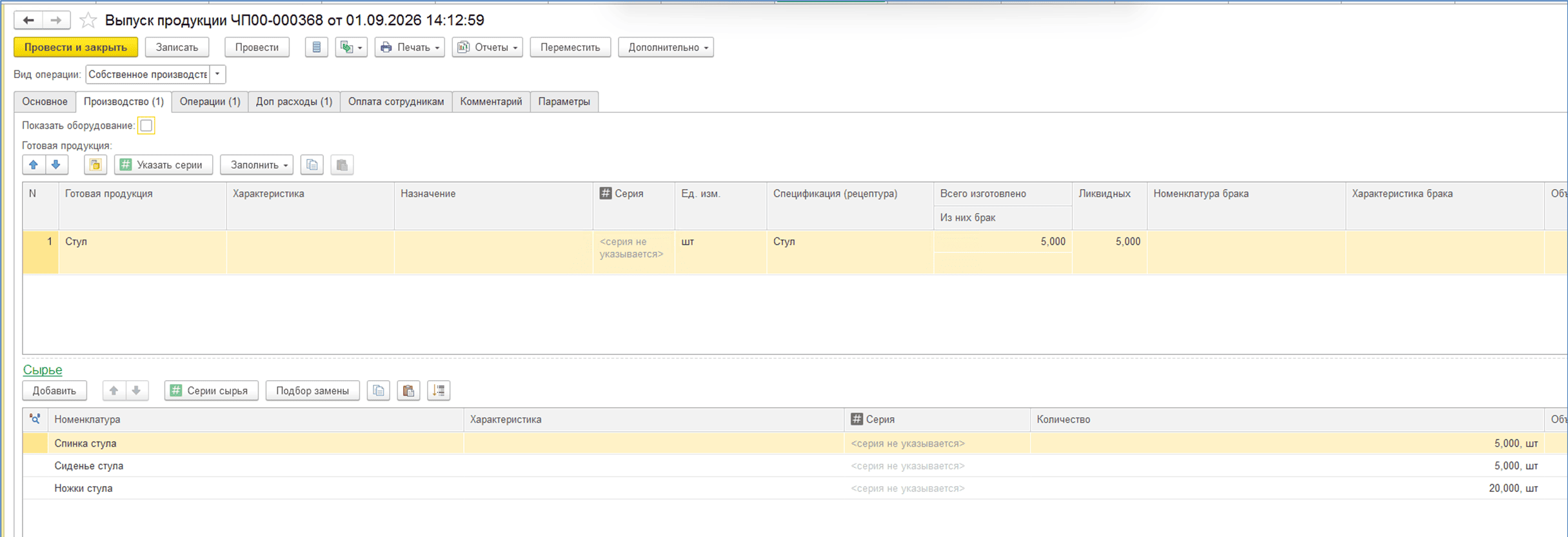
Task: Click the sort raw materials icon
Action: click(x=439, y=390)
